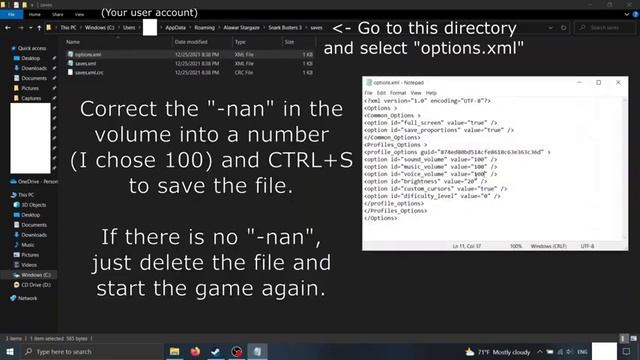Open OneDrive - Personal in the sidebar
The width and height of the screenshot is (640, 360).
pos(38,182)
